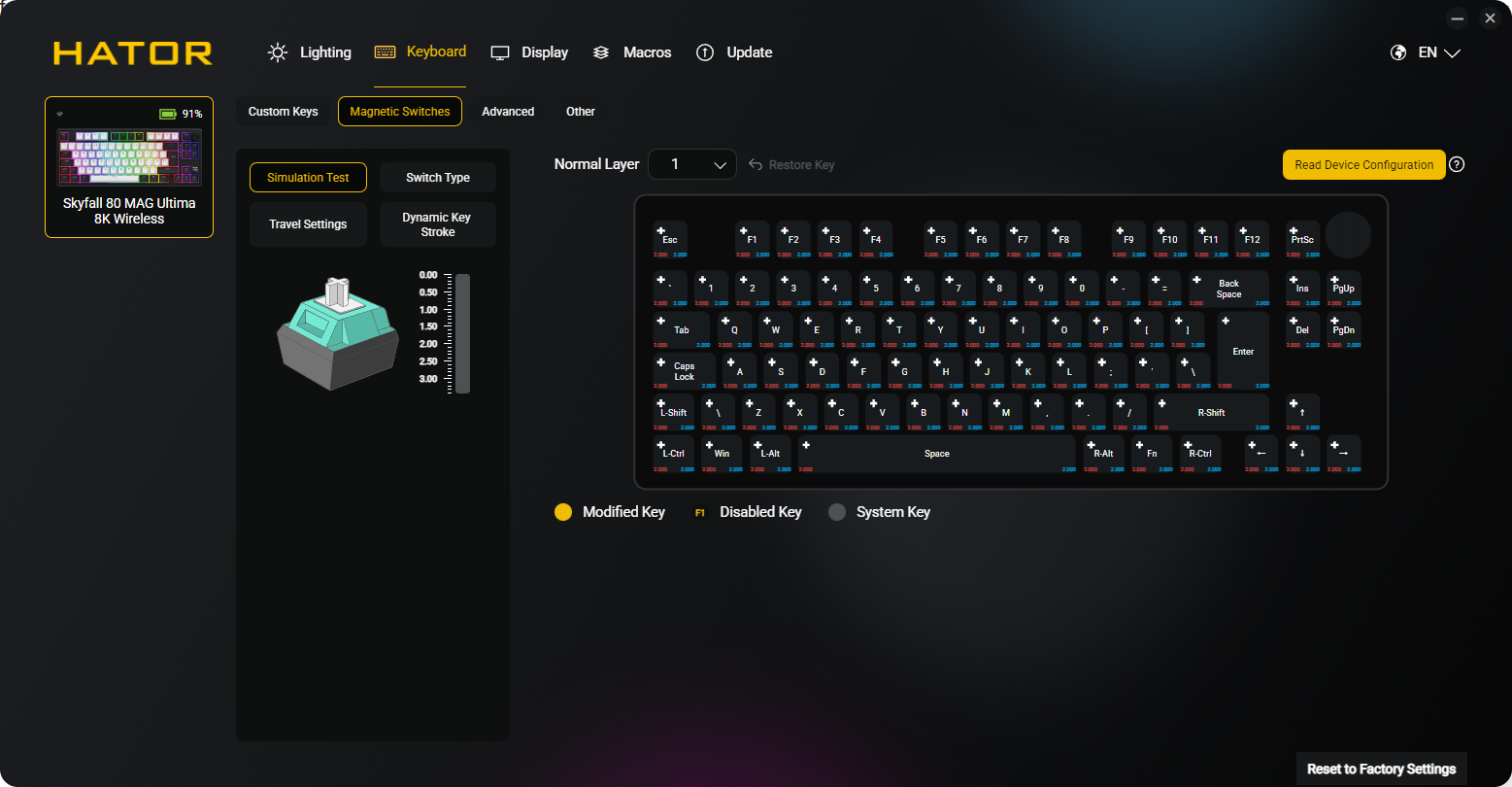Open Dynamic Key Stroke settings
This screenshot has width=1512, height=787.
(x=438, y=224)
